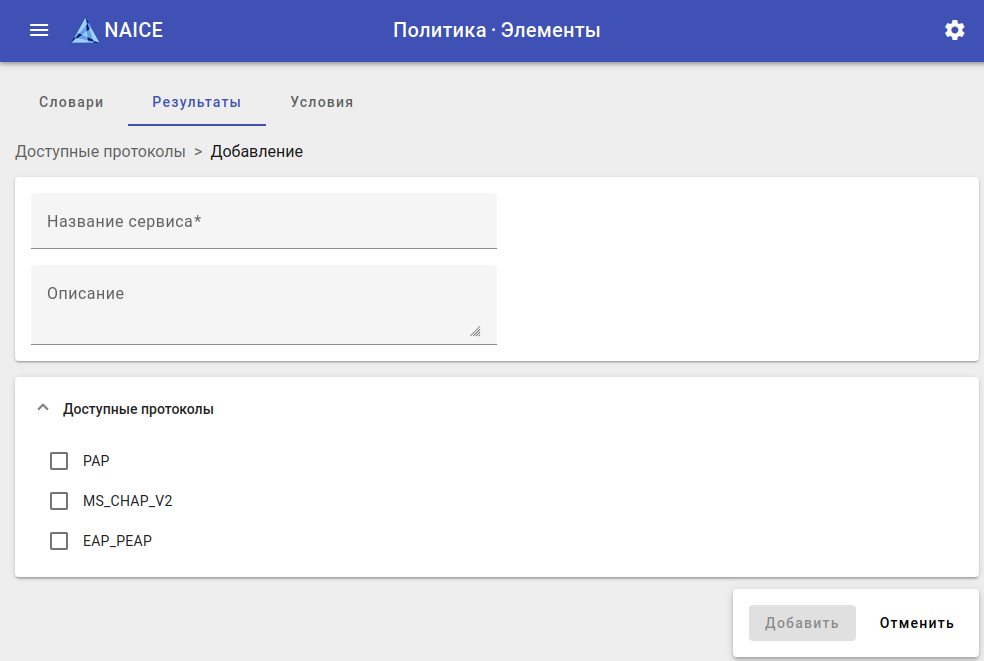Navigate back via Доступные протоколы breadcrumb
Viewport: 984px width, 661px height.
click(100, 152)
